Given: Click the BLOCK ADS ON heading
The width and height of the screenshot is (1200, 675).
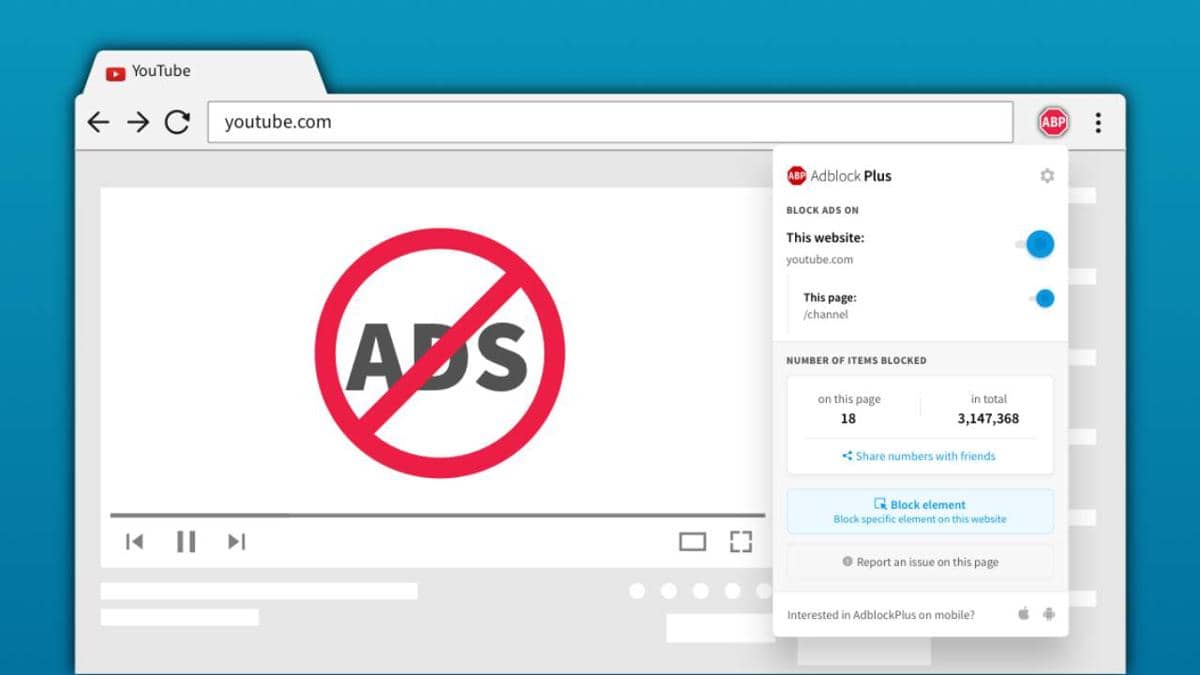Looking at the screenshot, I should tap(822, 211).
